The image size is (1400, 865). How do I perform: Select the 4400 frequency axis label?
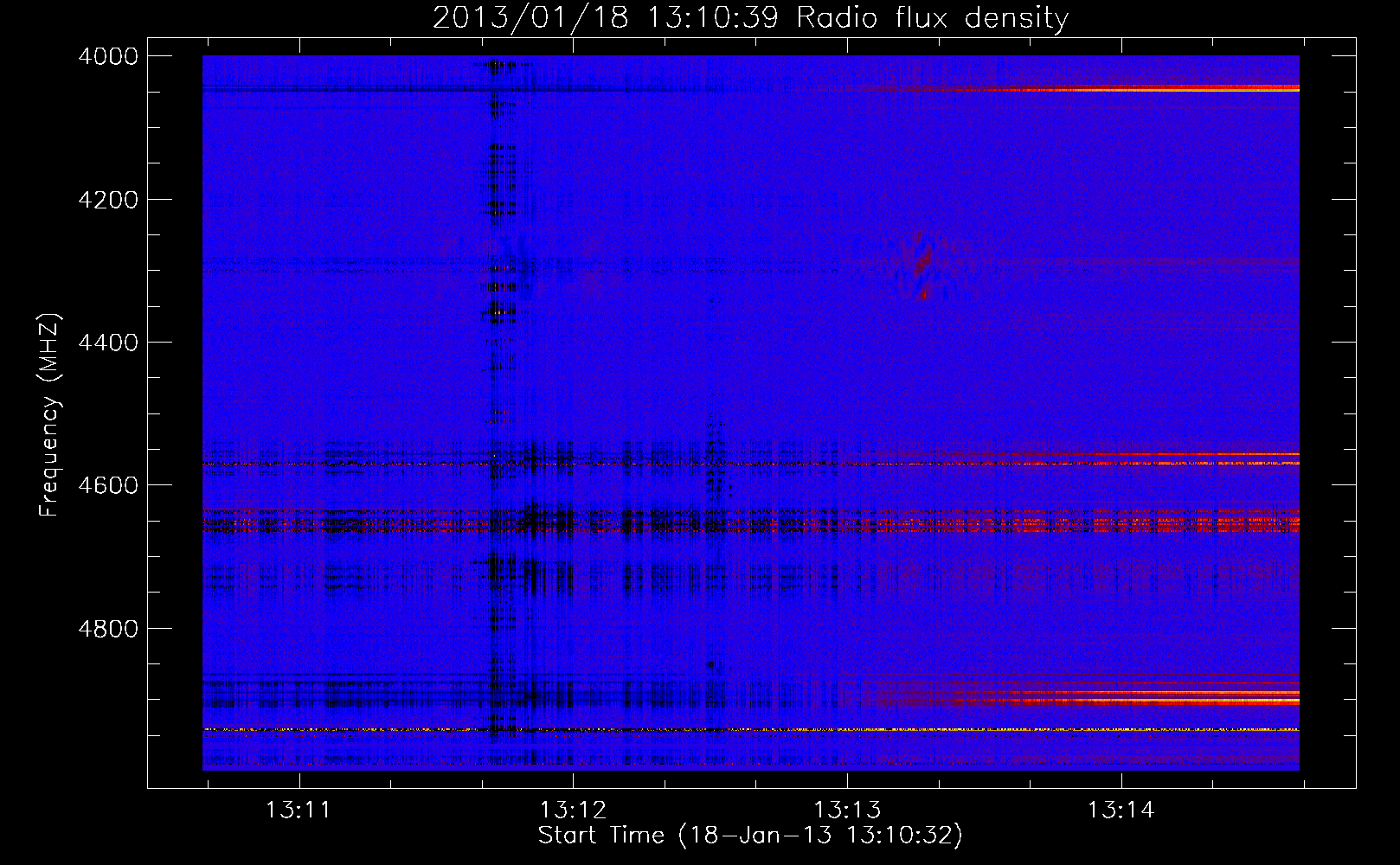click(x=108, y=343)
